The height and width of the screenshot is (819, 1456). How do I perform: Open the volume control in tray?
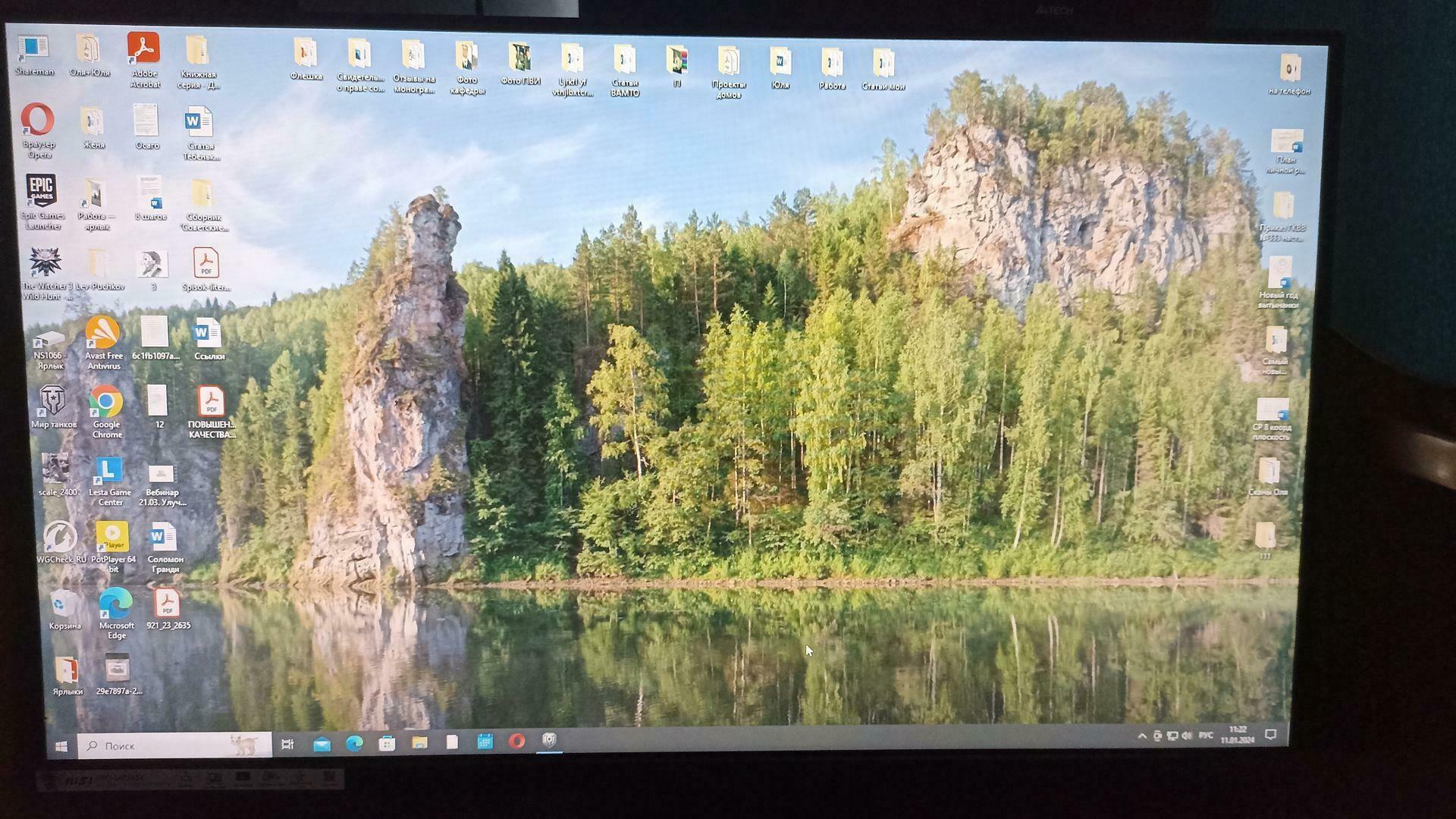[1187, 736]
